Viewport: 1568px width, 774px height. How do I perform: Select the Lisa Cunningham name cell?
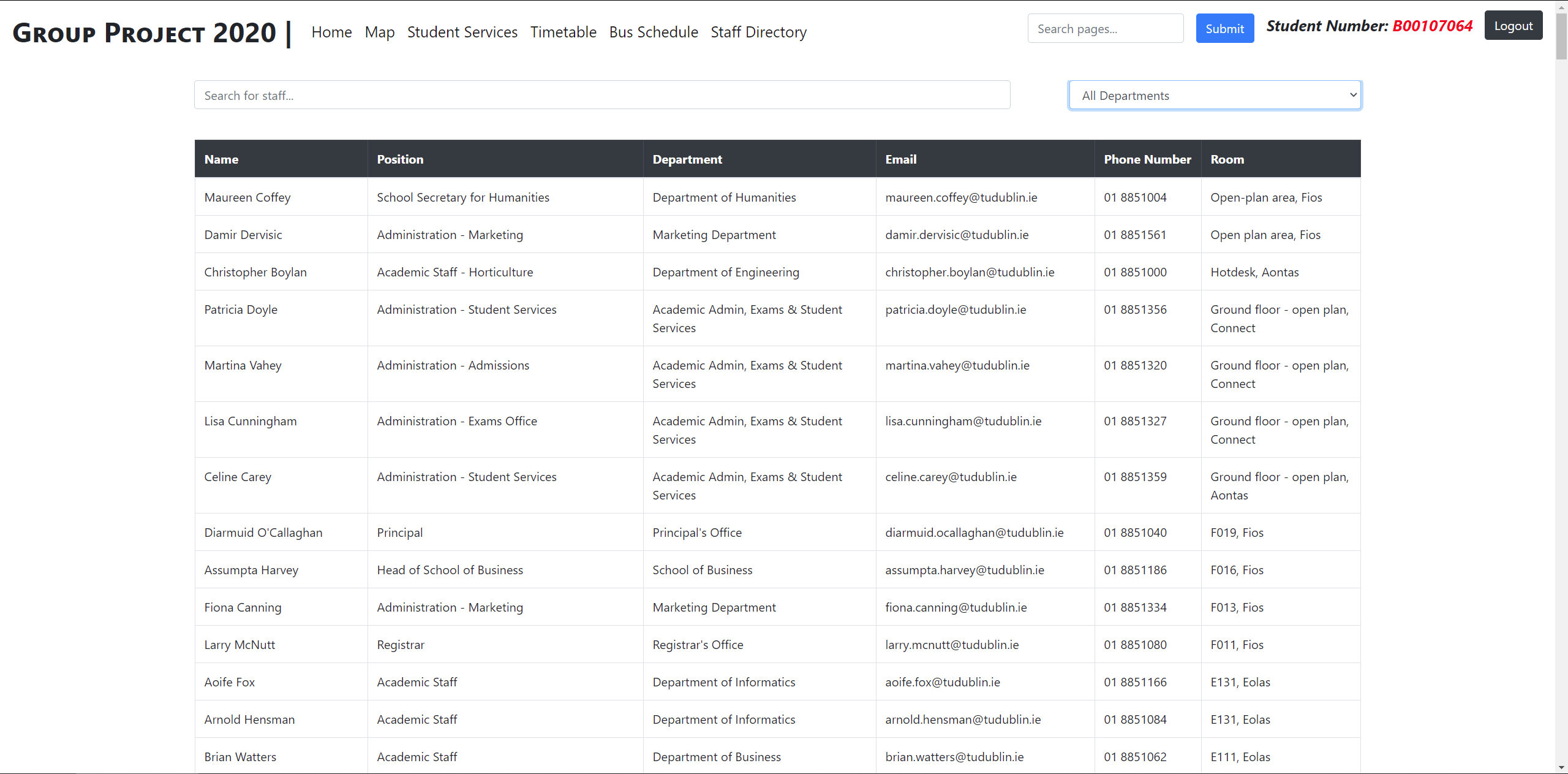(281, 430)
